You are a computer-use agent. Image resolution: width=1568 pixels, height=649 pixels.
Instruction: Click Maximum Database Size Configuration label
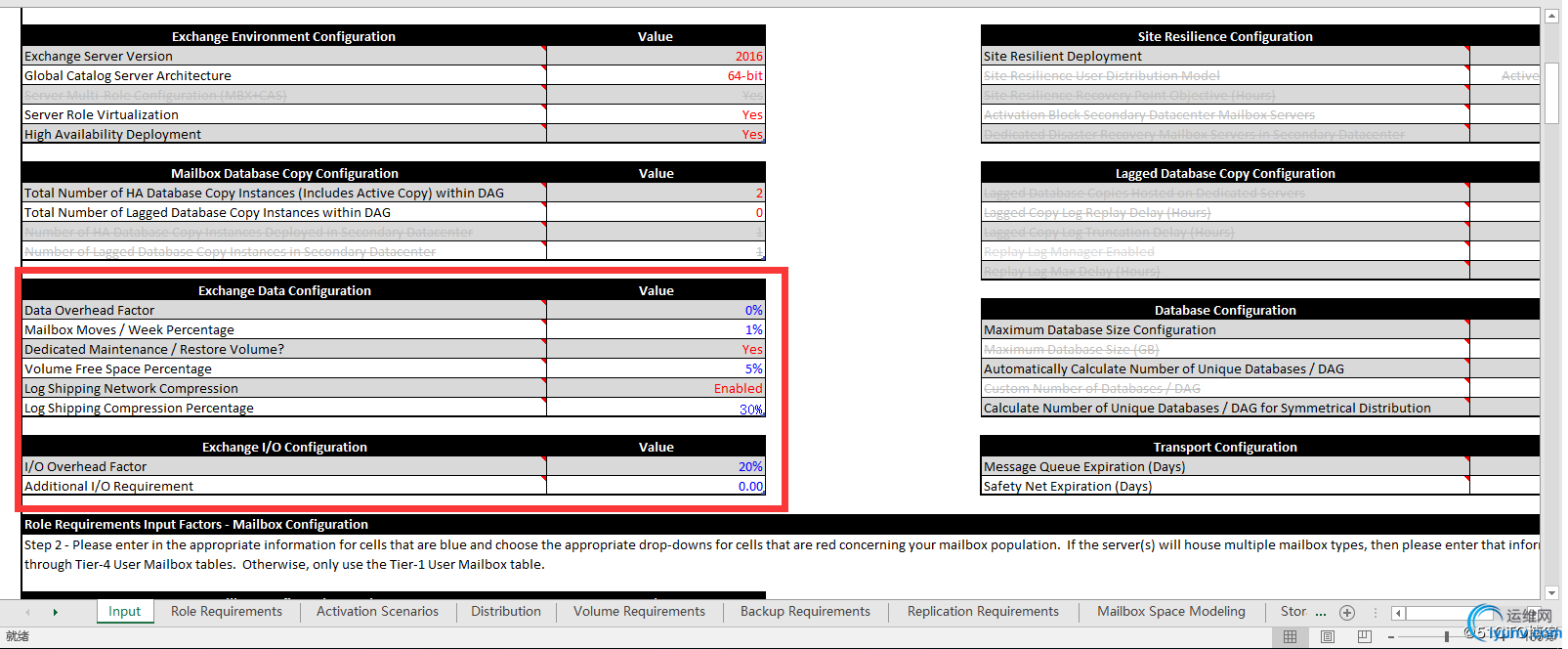1100,330
